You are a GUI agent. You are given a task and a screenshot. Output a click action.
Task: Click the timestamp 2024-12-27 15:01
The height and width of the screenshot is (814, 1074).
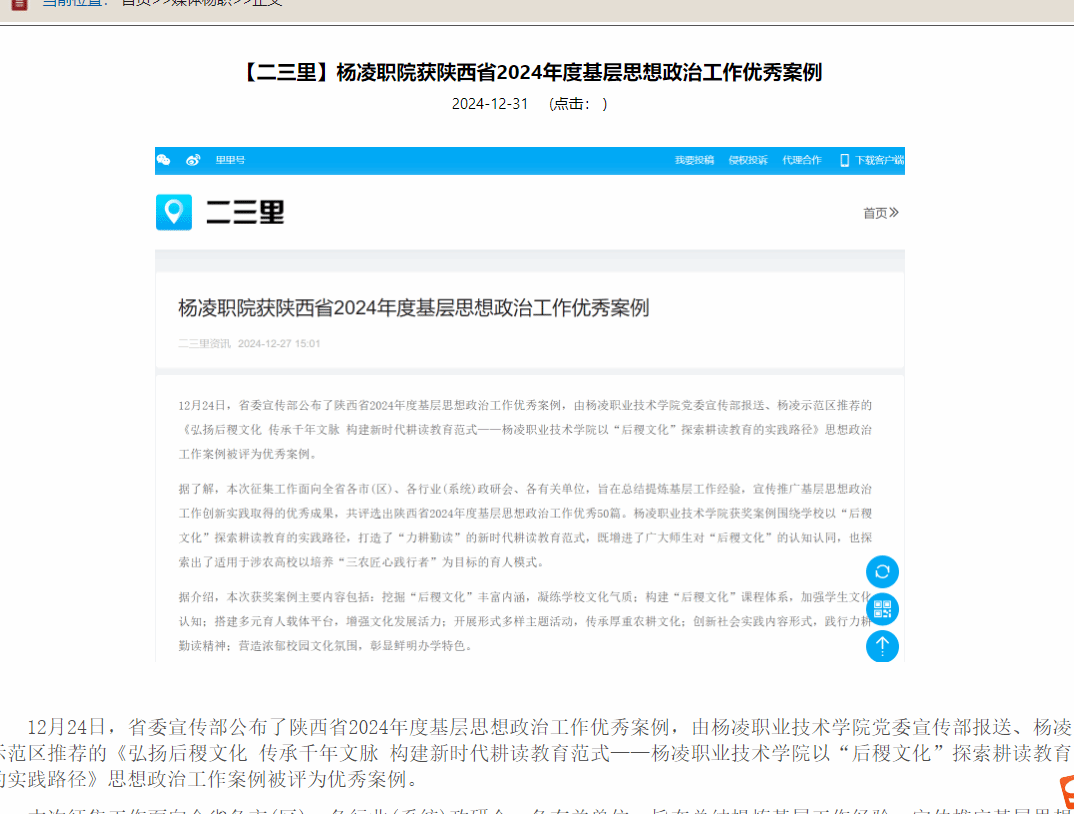279,343
